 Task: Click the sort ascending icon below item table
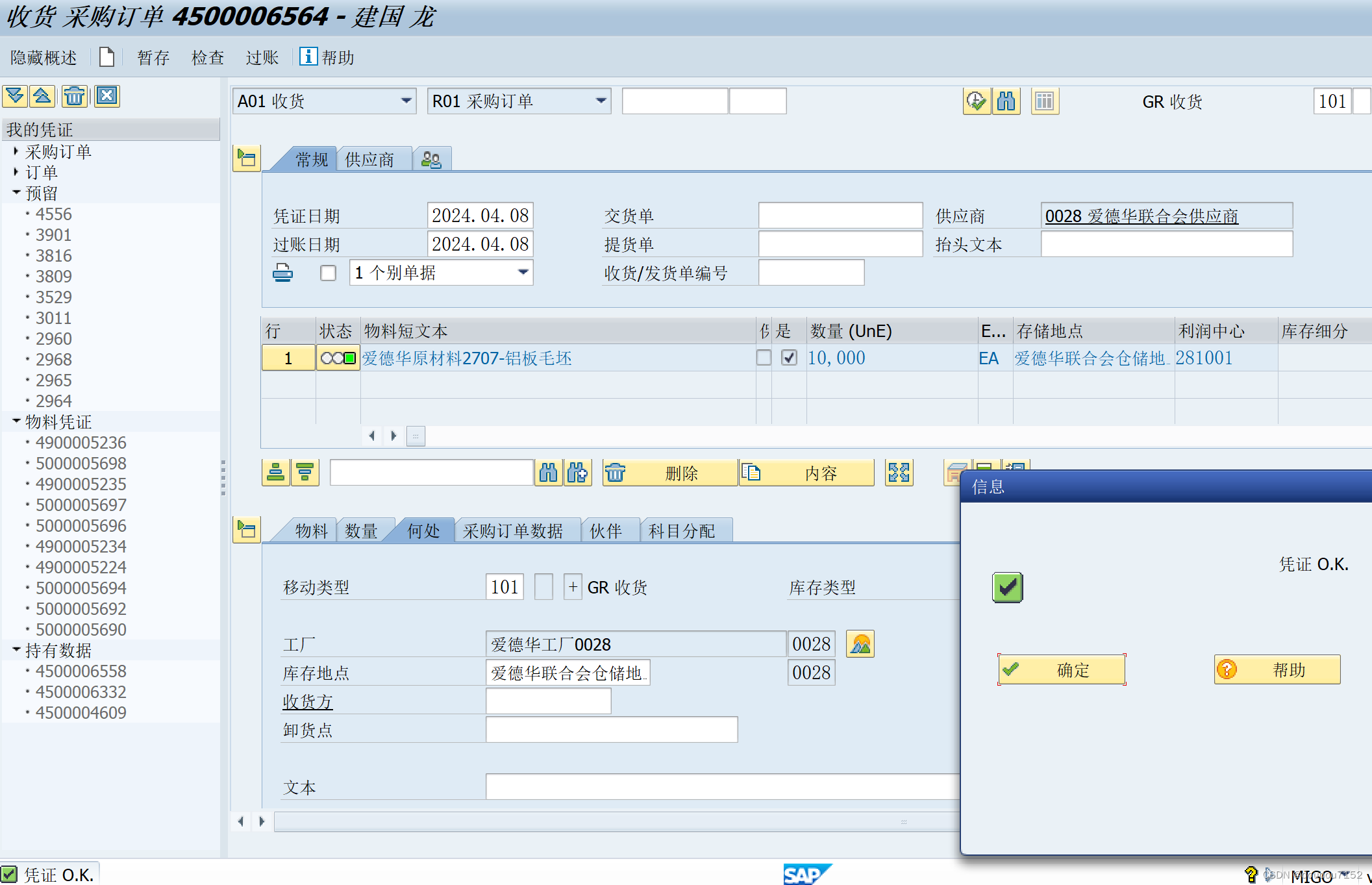[x=275, y=473]
